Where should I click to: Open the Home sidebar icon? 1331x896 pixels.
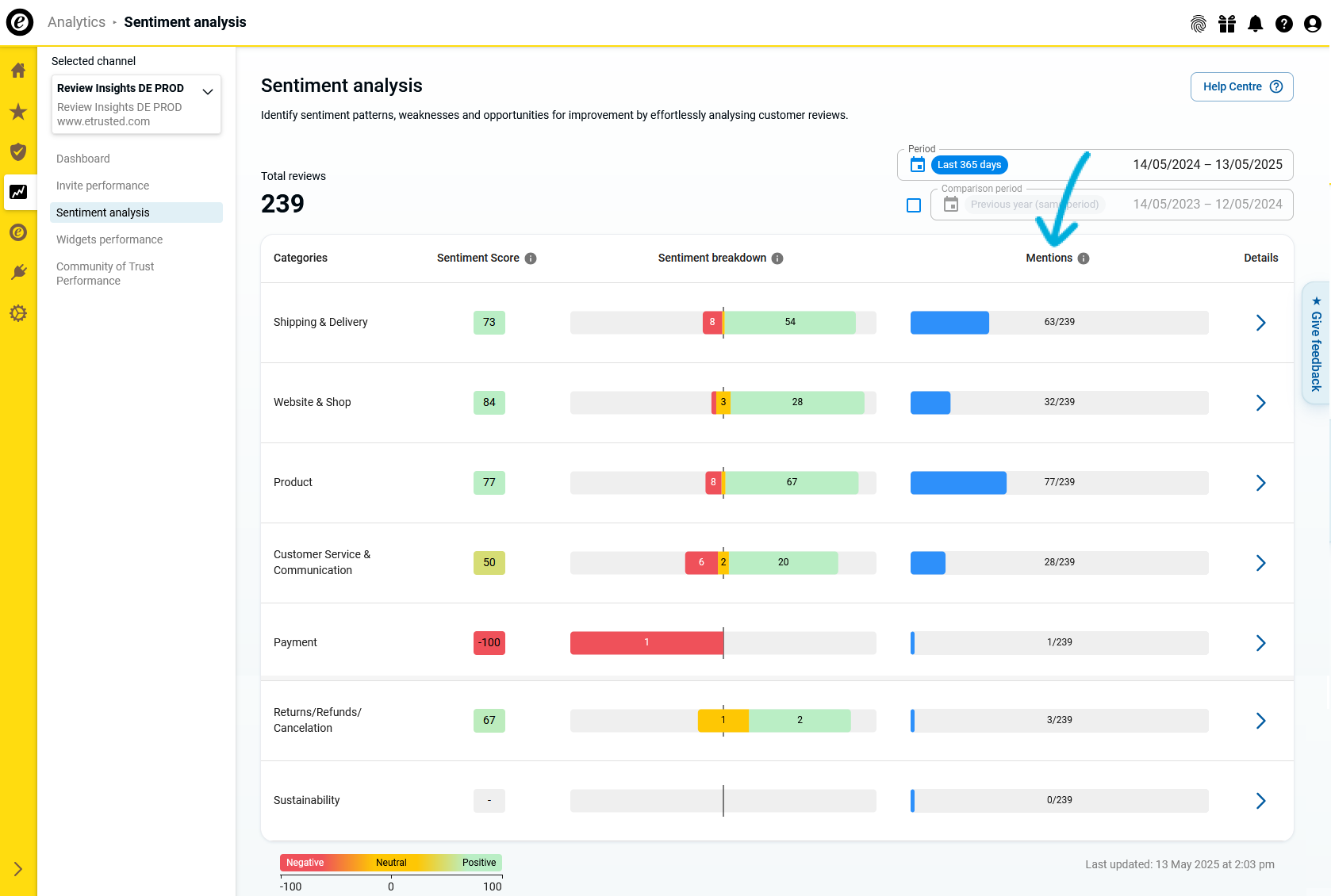(18, 71)
